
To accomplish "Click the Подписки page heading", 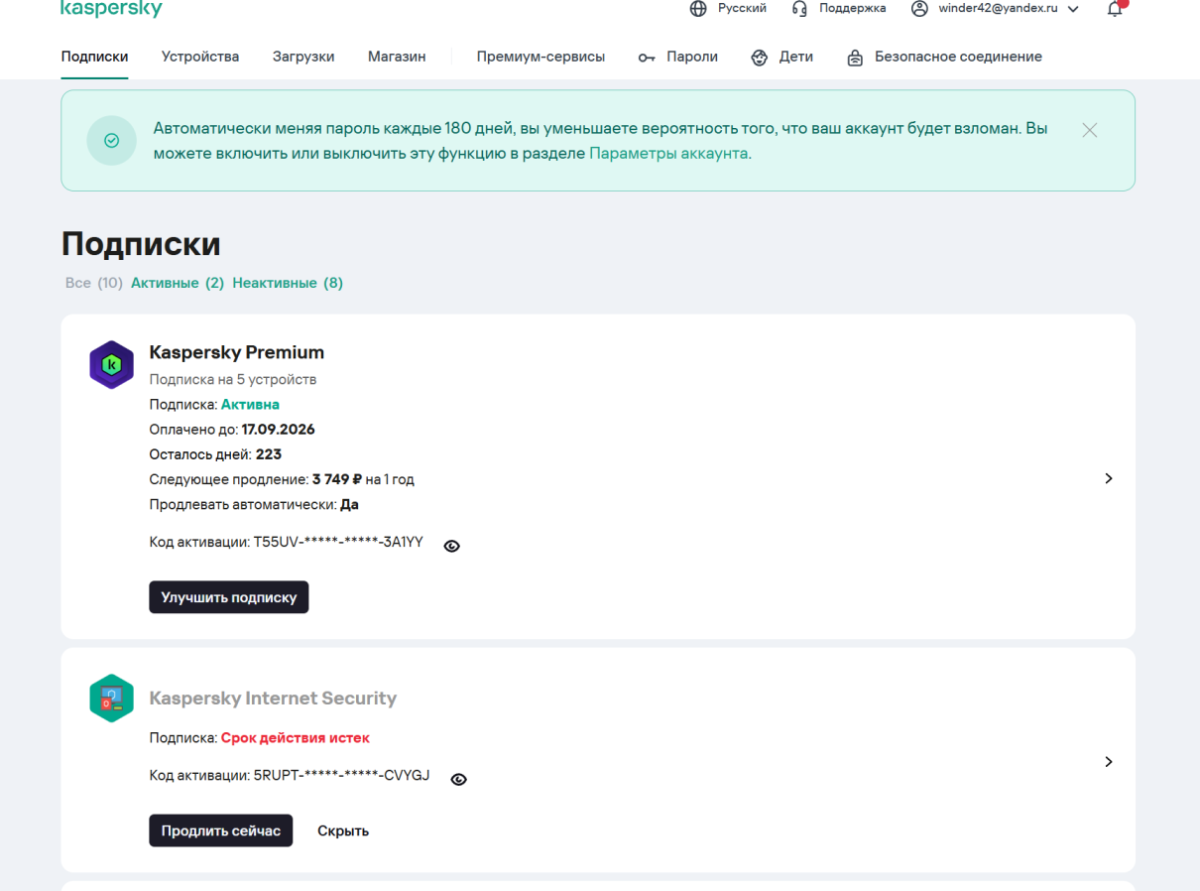I will (x=141, y=244).
